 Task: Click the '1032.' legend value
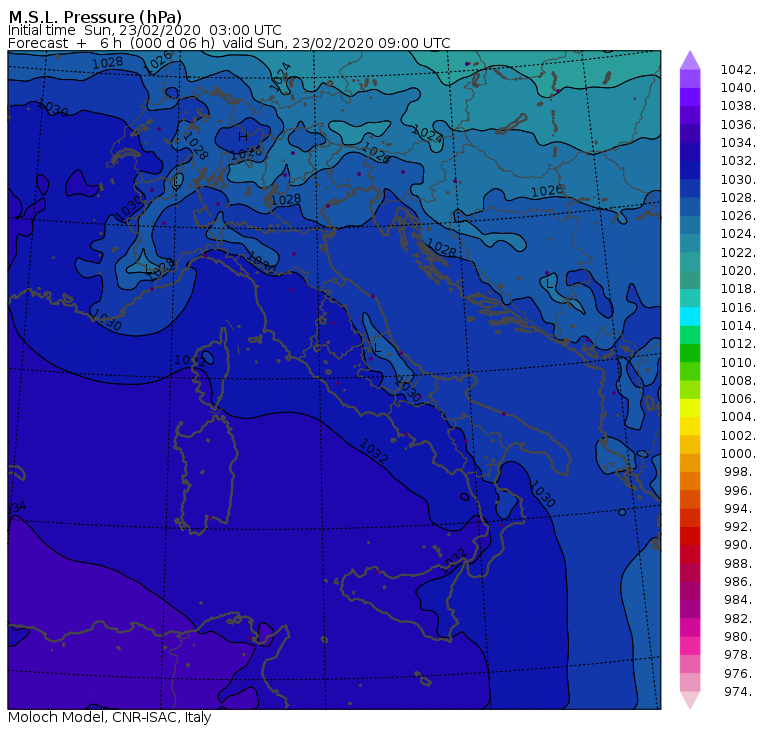point(738,161)
